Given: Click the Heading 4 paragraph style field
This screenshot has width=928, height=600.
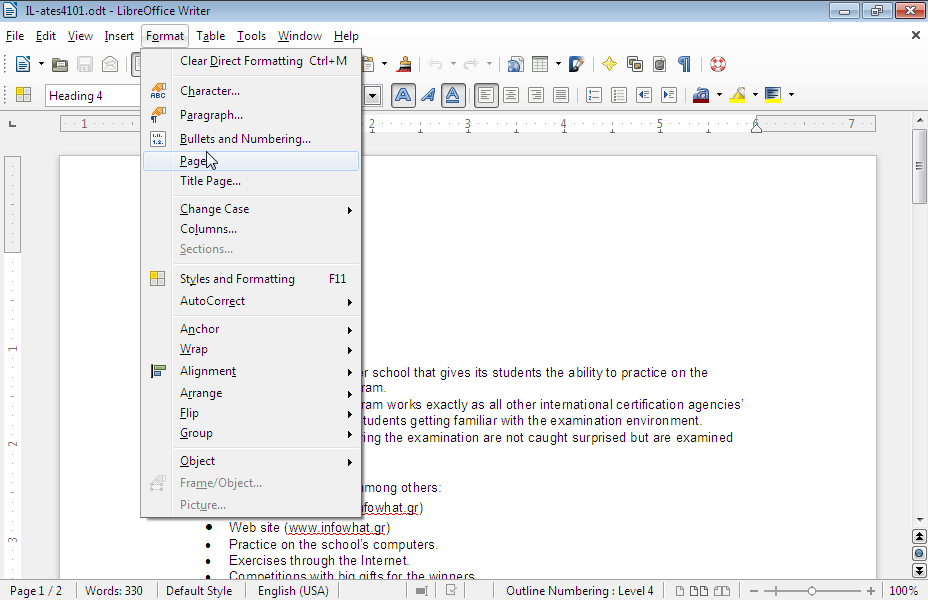Looking at the screenshot, I should click(x=90, y=96).
